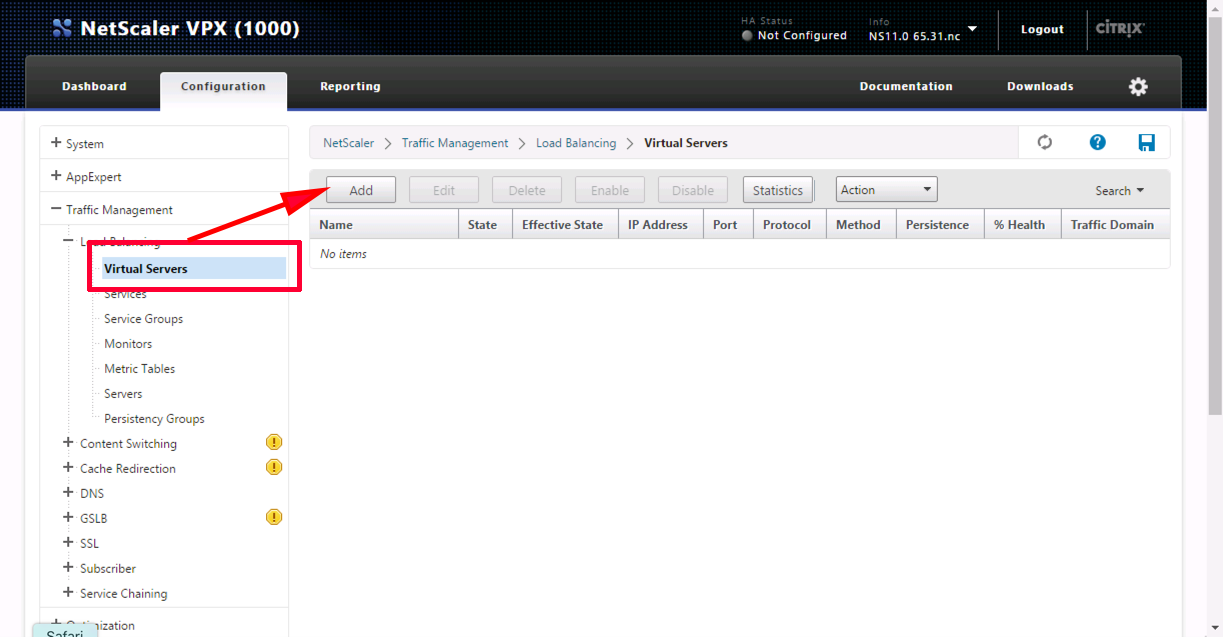This screenshot has width=1223, height=637.
Task: Click the Edit button
Action: point(444,190)
